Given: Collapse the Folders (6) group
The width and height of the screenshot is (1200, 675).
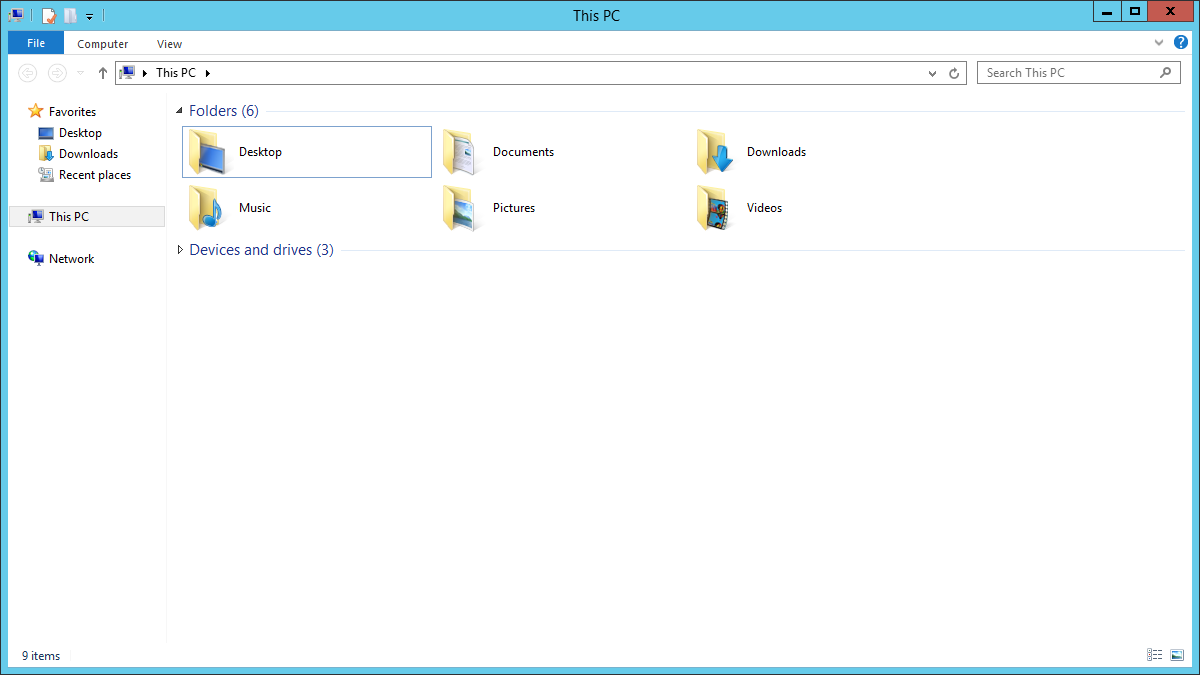Looking at the screenshot, I should pyautogui.click(x=180, y=111).
